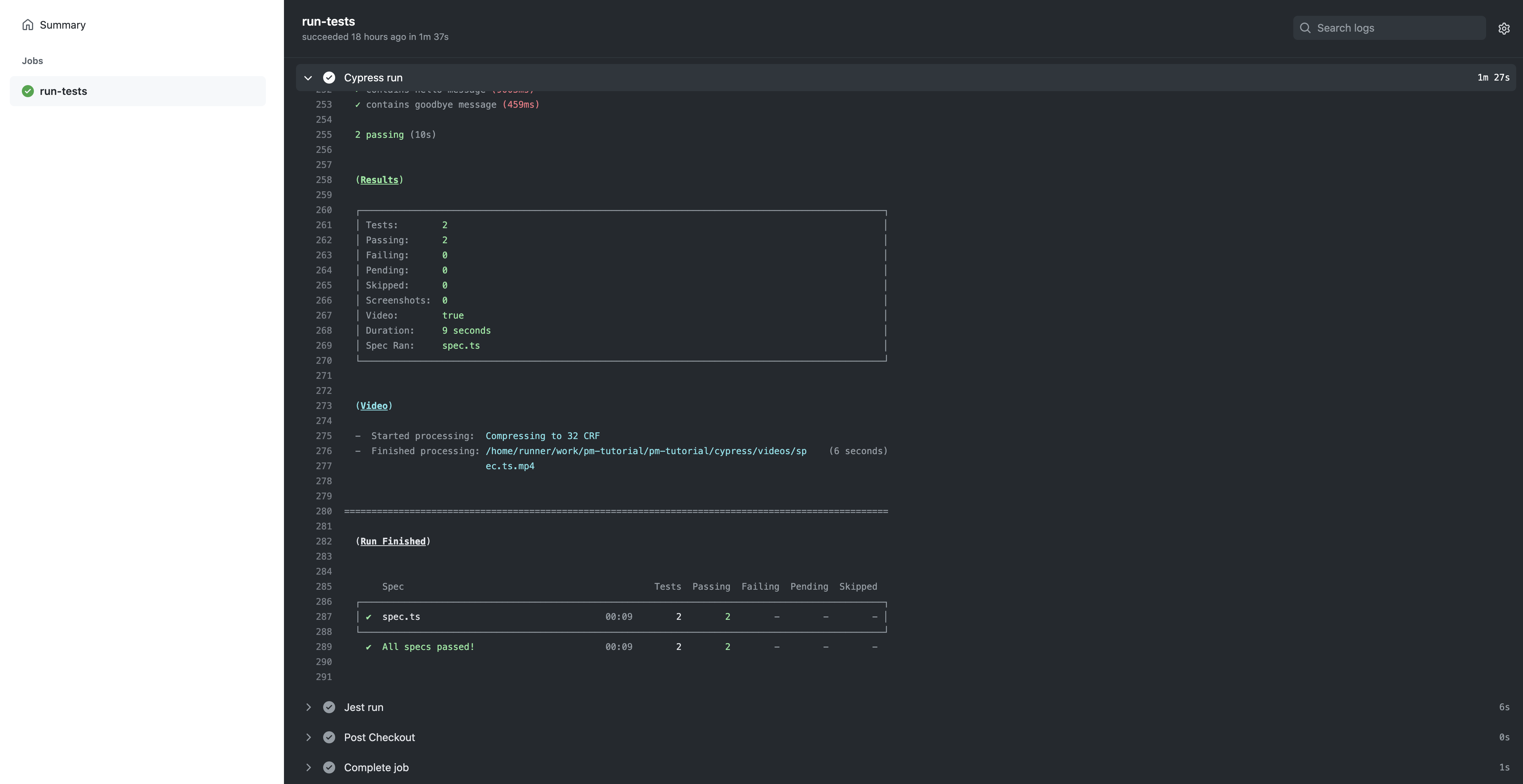The width and height of the screenshot is (1523, 784).
Task: Click the "Video: true" value
Action: pyautogui.click(x=453, y=316)
